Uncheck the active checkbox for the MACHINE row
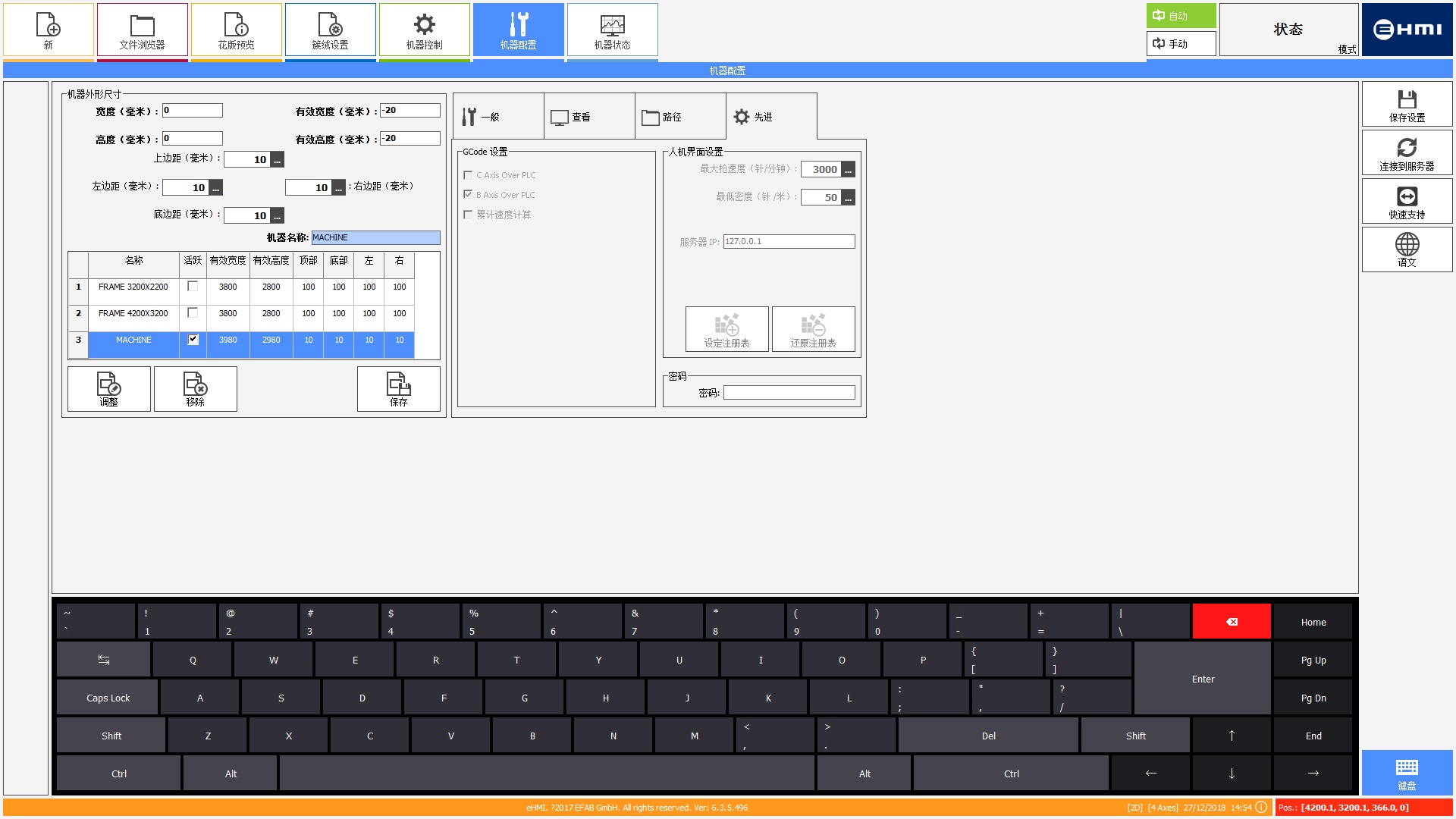The image size is (1456, 819). [193, 340]
